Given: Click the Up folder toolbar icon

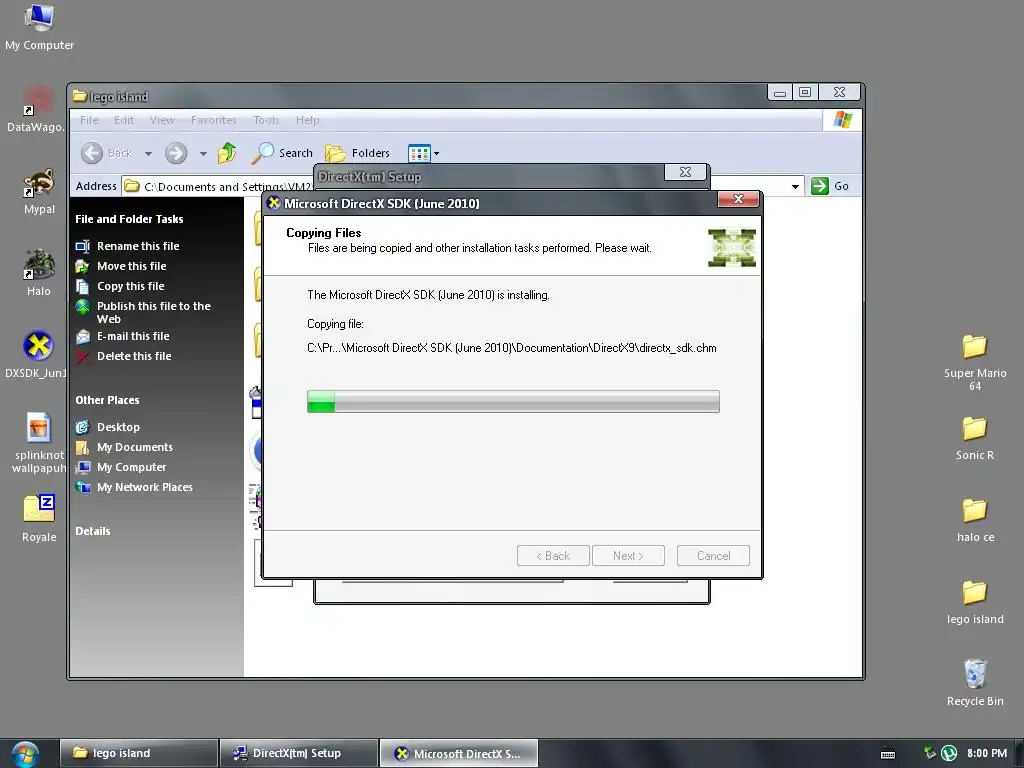Looking at the screenshot, I should click(227, 153).
